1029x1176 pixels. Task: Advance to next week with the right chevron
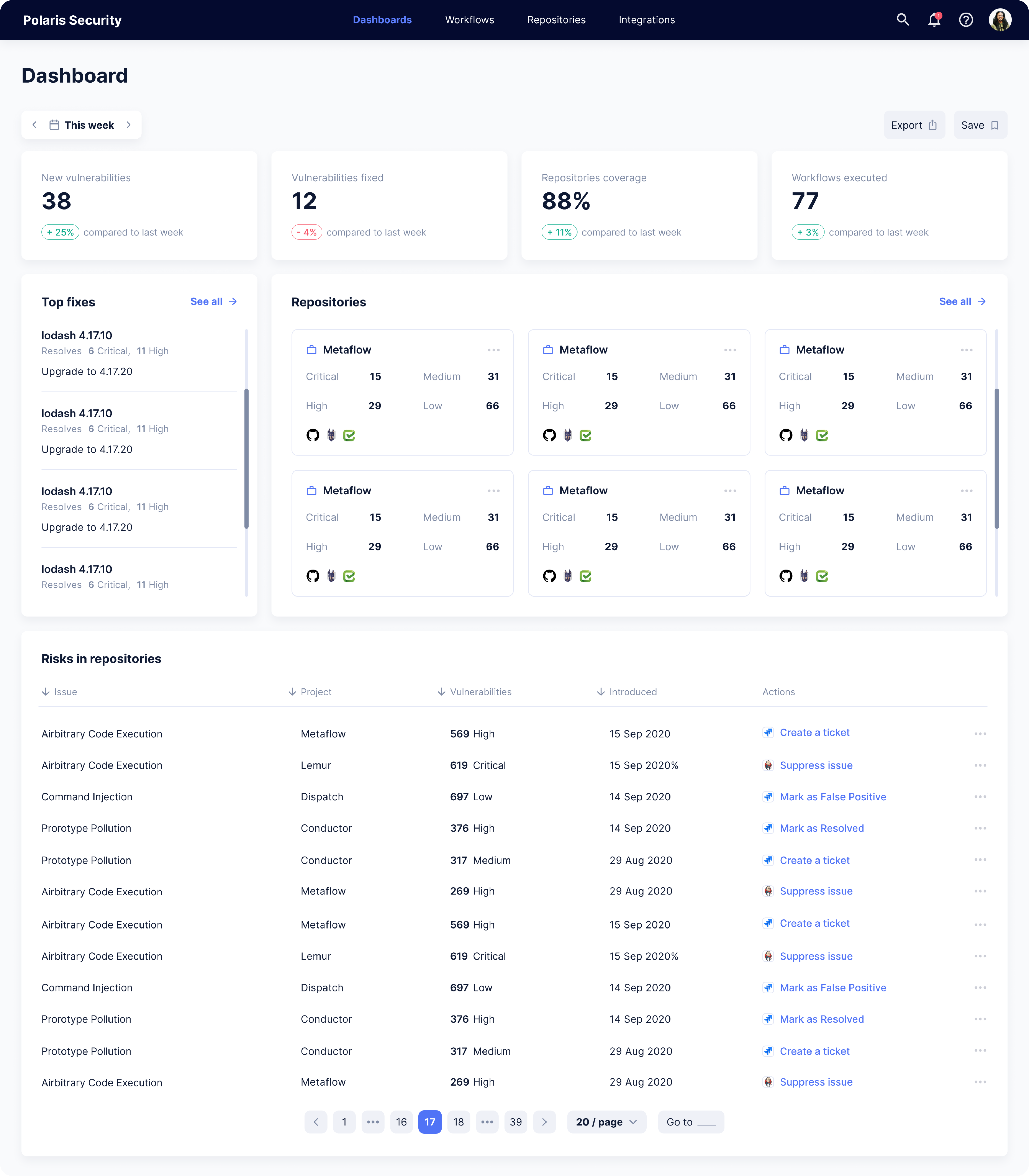pos(129,125)
